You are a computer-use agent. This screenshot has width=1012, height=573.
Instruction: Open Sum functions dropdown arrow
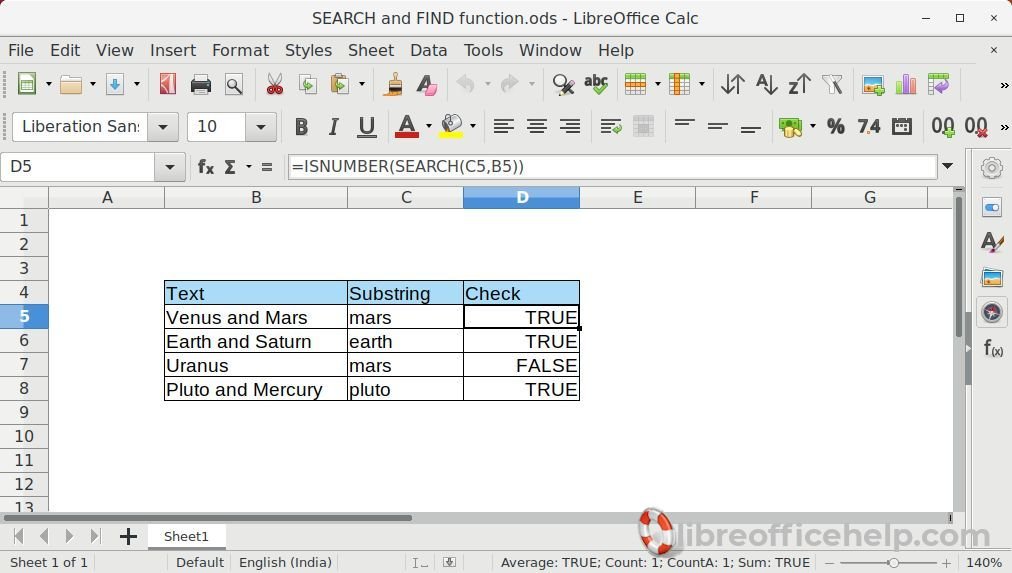point(248,167)
